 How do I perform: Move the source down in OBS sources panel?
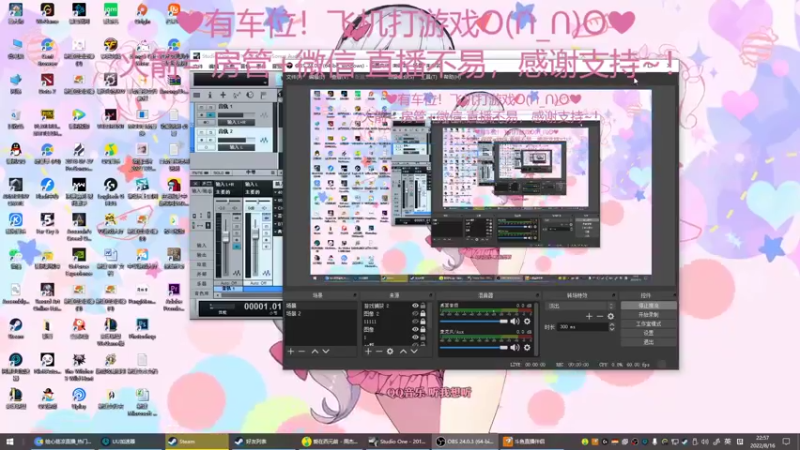[x=414, y=352]
